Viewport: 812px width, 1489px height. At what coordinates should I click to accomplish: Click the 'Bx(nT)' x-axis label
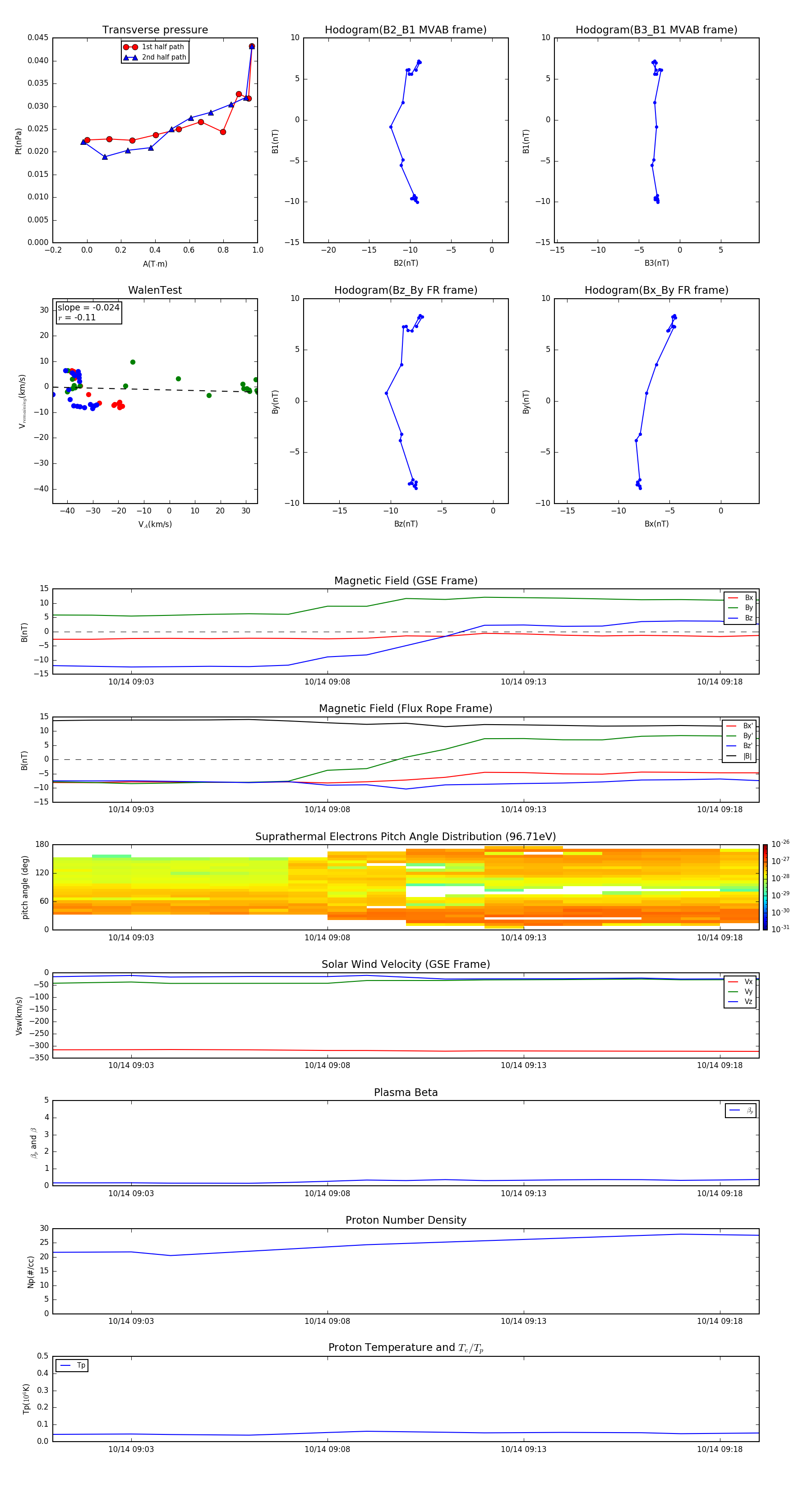coord(656,524)
